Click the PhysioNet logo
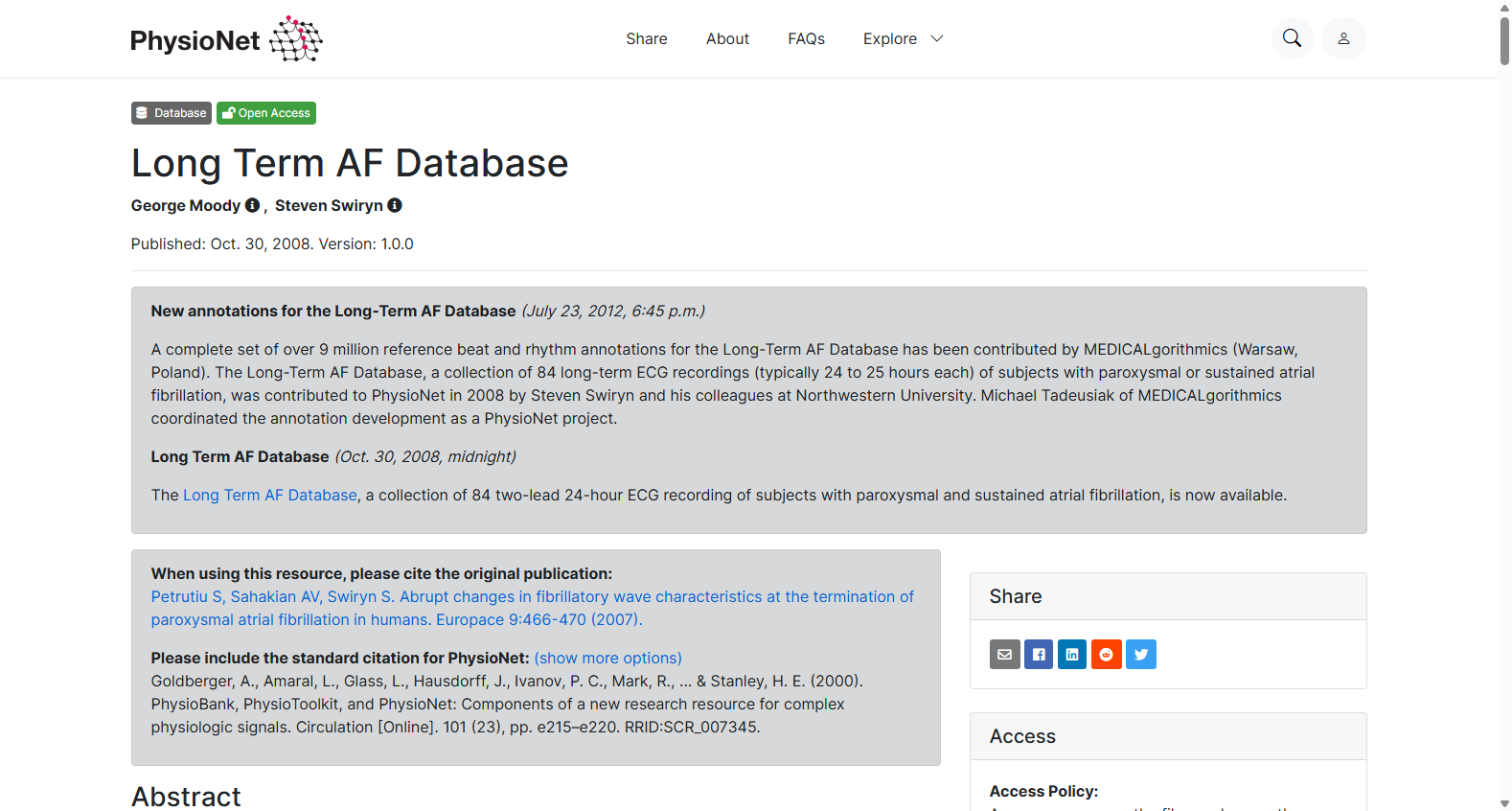Viewport: 1512px width, 811px height. pos(226,39)
